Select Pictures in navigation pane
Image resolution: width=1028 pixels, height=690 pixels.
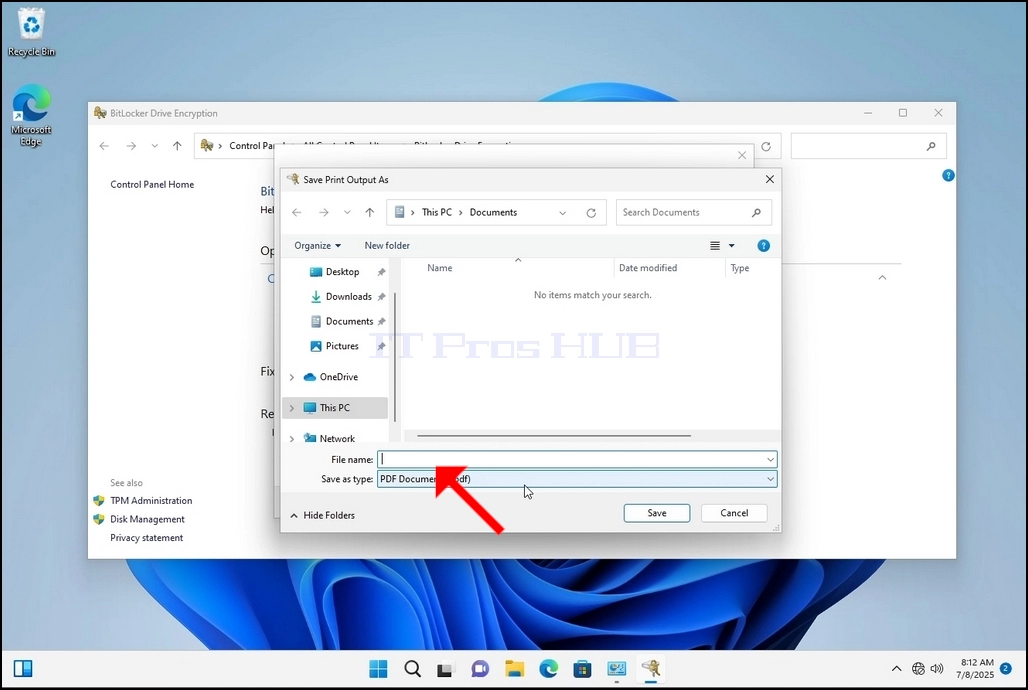coord(342,346)
